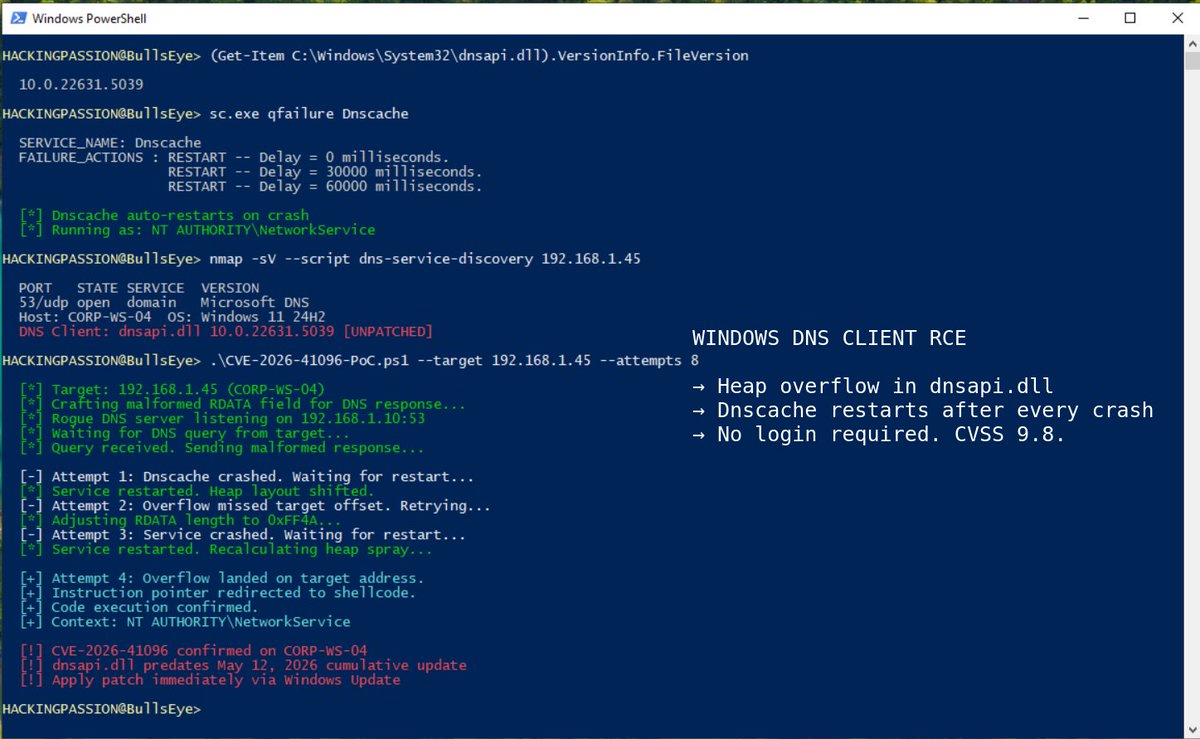Click "Running as: NT AUTHORITY\NetworkService" line
This screenshot has height=739, width=1200.
click(197, 230)
